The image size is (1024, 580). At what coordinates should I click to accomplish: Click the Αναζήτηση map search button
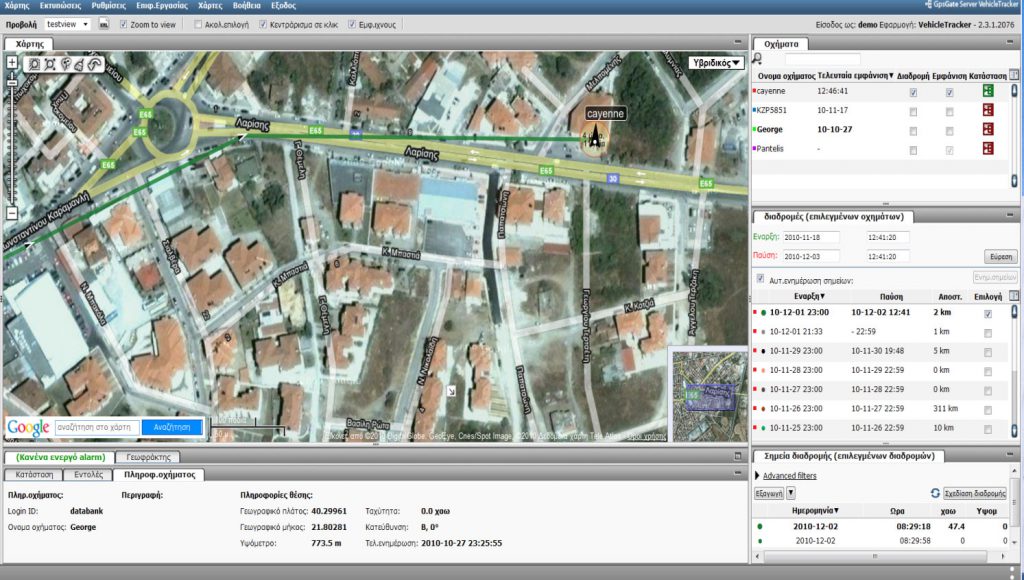coord(172,427)
